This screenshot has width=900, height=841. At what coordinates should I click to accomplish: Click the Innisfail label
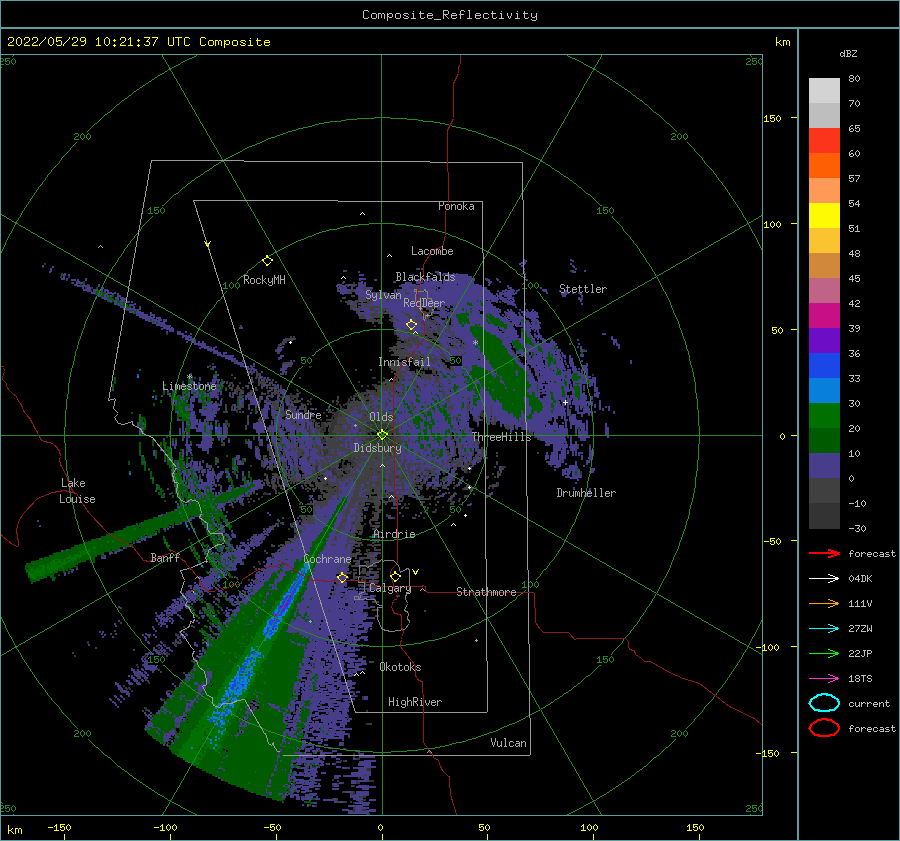(404, 362)
